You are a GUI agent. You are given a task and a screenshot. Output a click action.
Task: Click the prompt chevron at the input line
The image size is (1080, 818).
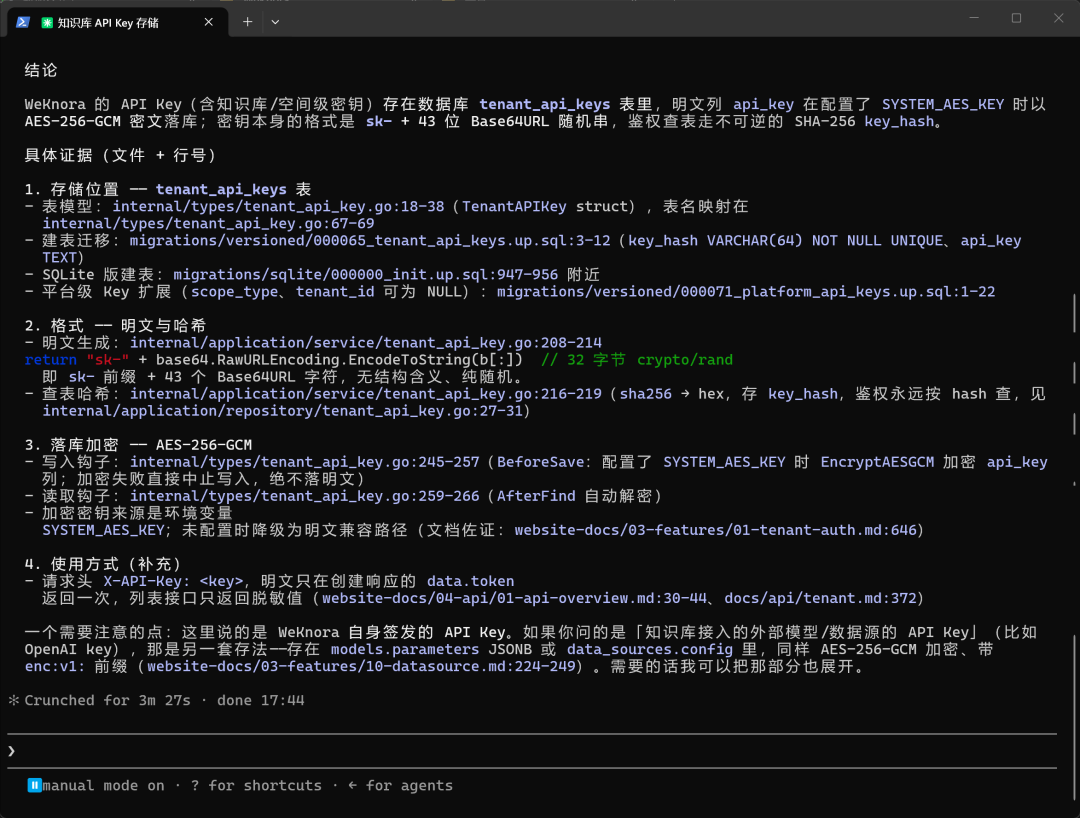coord(12,751)
